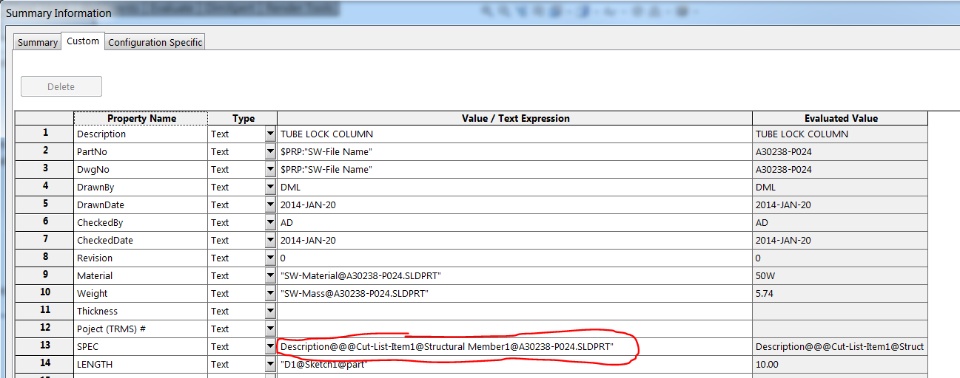Select the Custom tab
This screenshot has height=378, width=960.
[x=83, y=41]
